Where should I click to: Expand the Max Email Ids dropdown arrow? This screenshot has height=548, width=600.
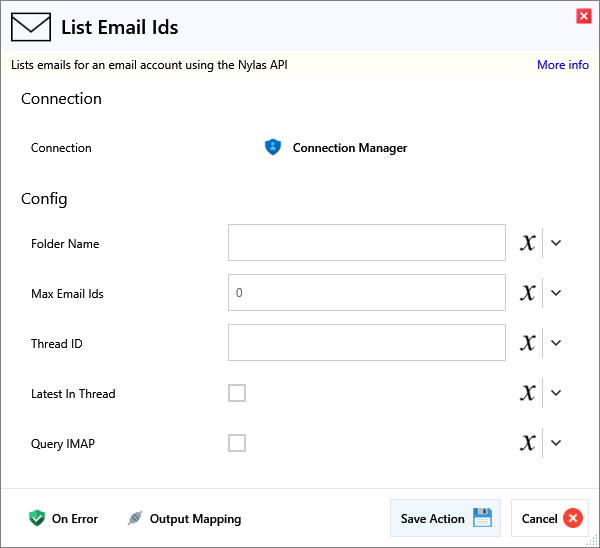pos(557,293)
